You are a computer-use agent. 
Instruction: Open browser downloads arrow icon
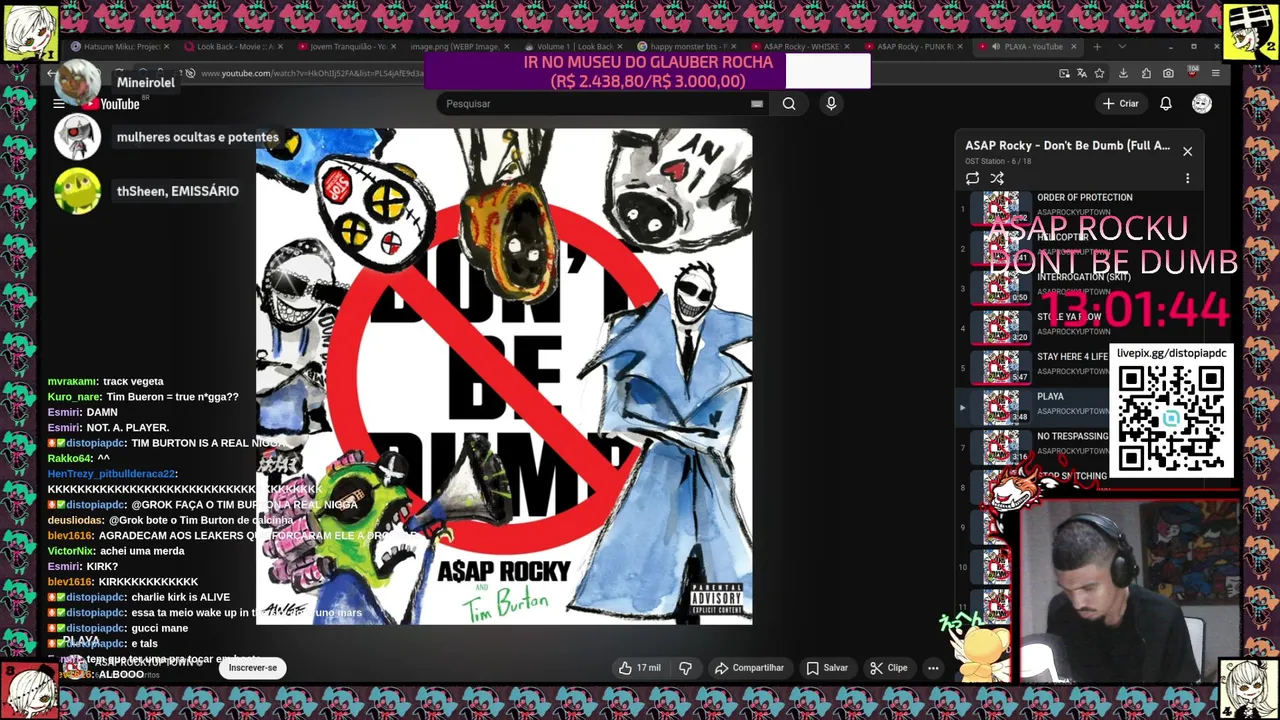click(1123, 73)
